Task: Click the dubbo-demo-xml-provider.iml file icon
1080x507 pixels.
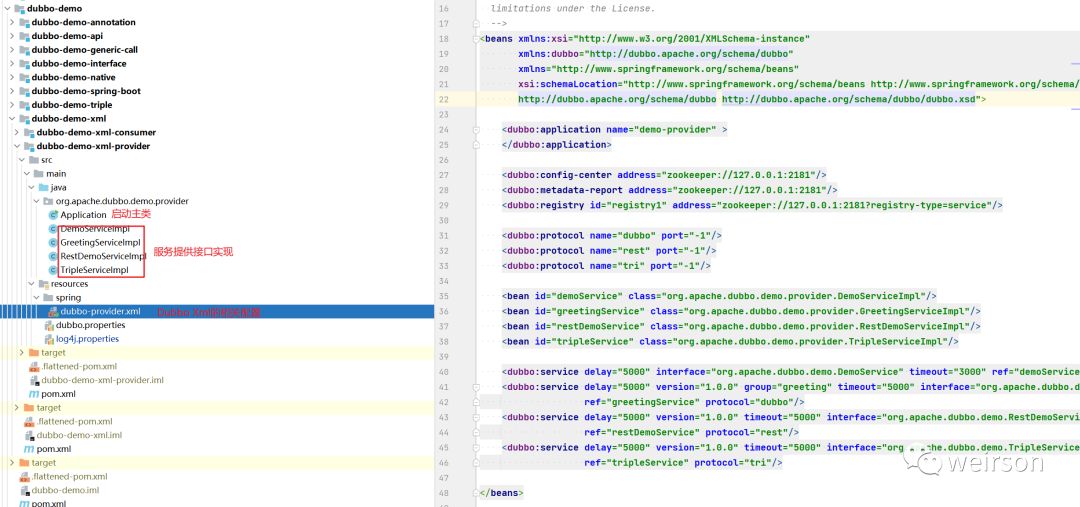Action: 34,380
